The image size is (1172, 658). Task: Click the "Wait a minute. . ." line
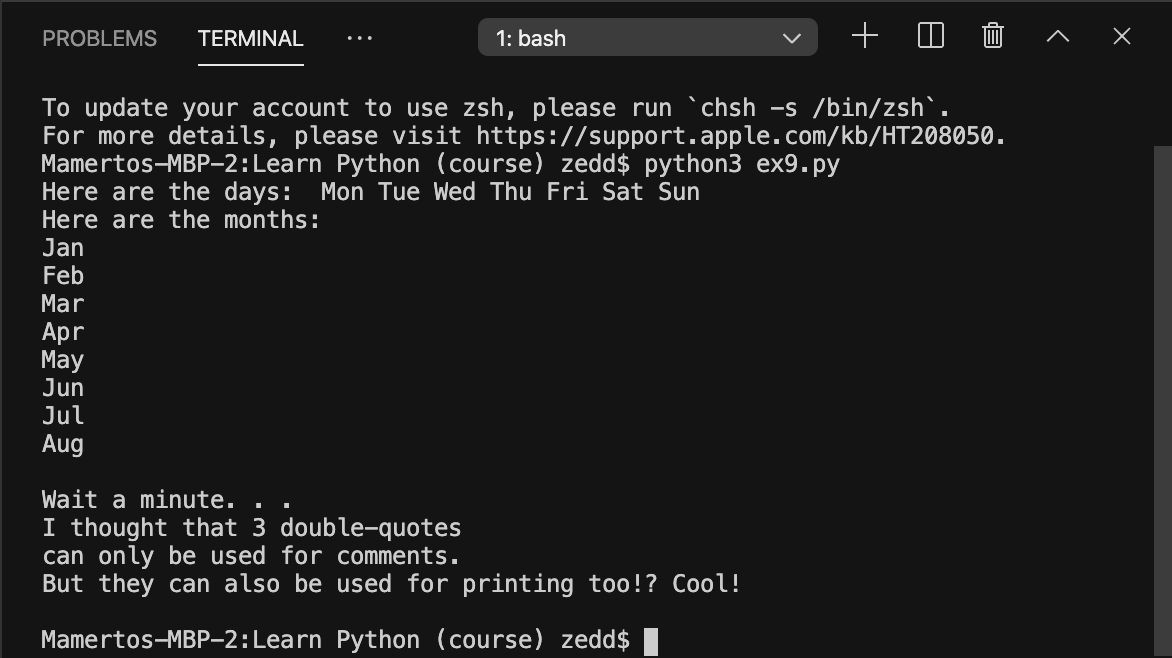[166, 500]
